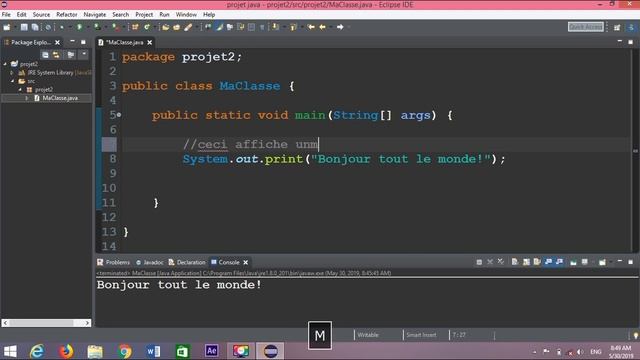Collapse the projet2 package node
The width and height of the screenshot is (640, 360).
click(20, 89)
